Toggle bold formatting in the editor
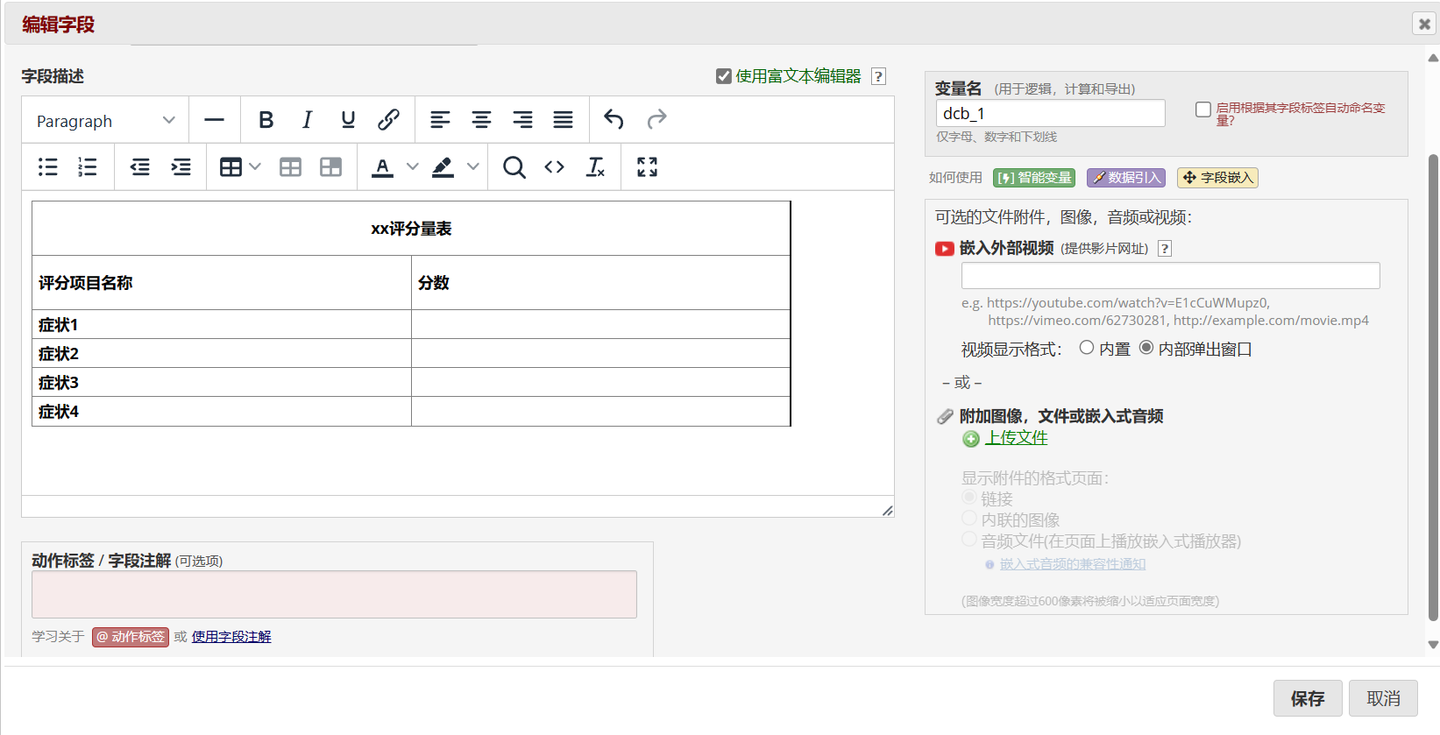 coord(265,119)
